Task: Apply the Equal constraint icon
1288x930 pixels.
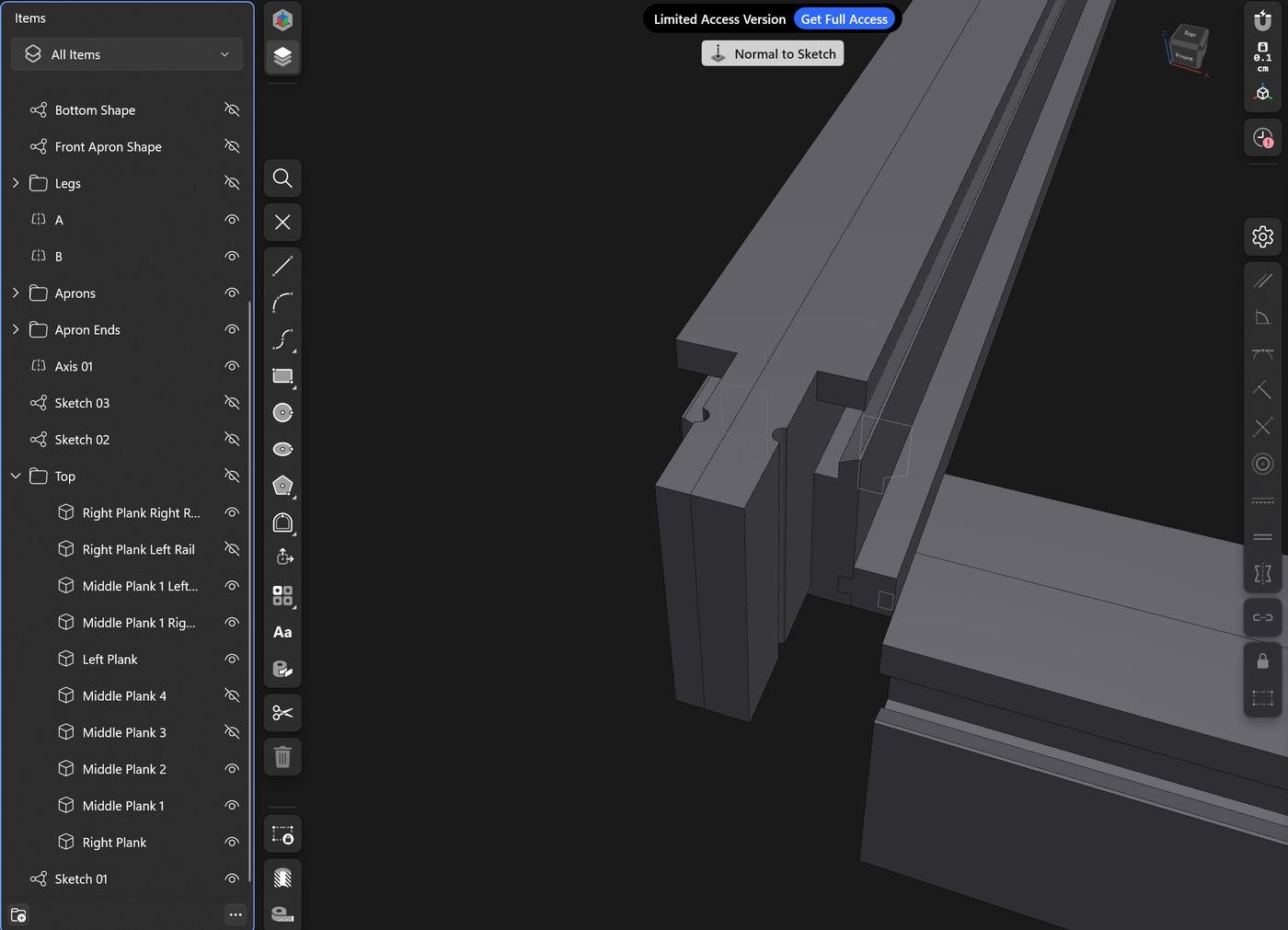Action: 1263,537
